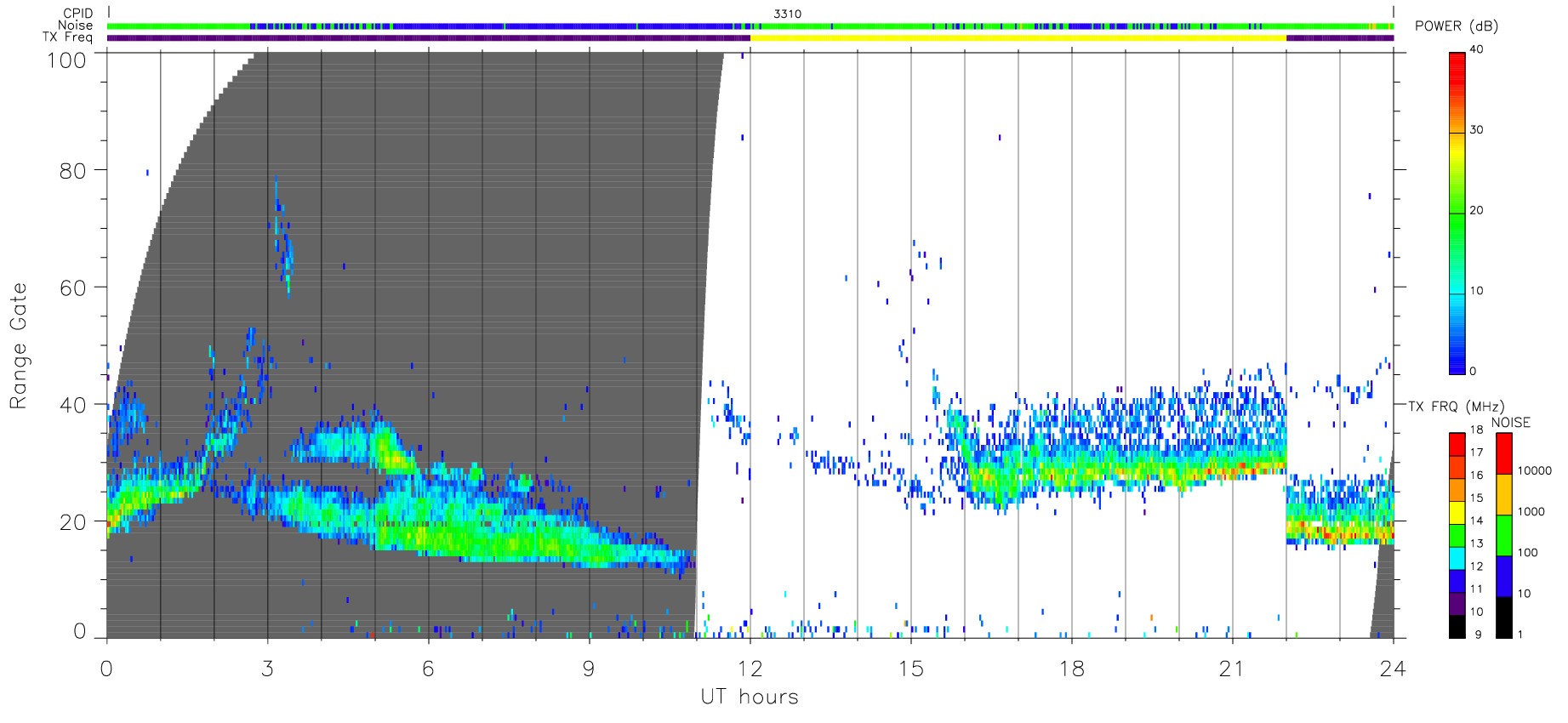Click the CPID value 3310
This screenshot has height=723, width=1568.
(787, 14)
